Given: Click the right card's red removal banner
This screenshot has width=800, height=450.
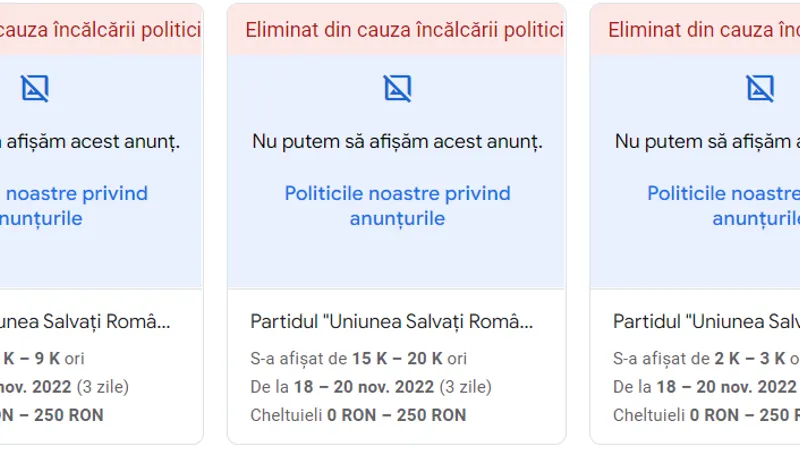Looking at the screenshot, I should tap(695, 30).
